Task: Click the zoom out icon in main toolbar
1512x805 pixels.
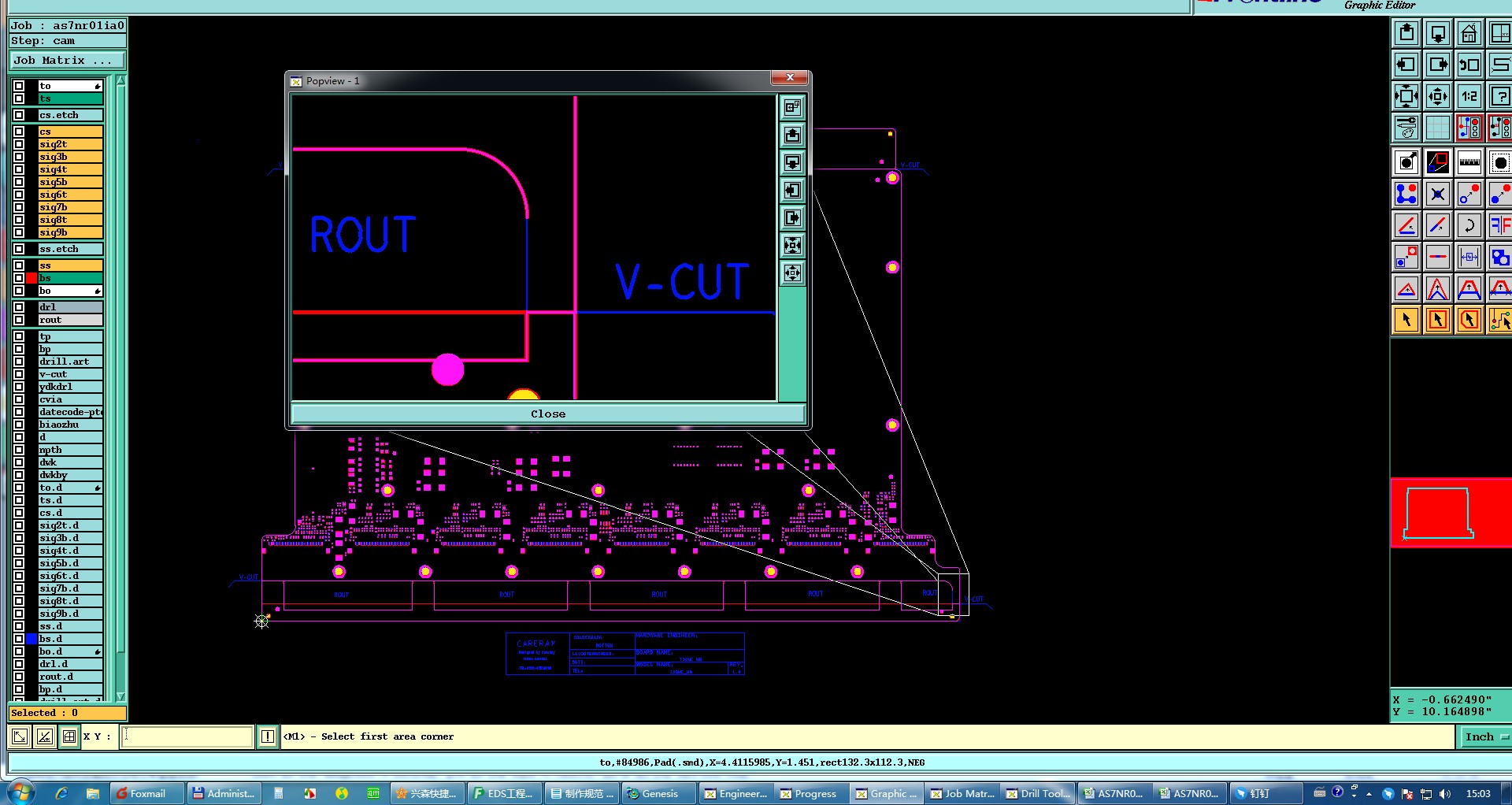Action: [x=1438, y=96]
